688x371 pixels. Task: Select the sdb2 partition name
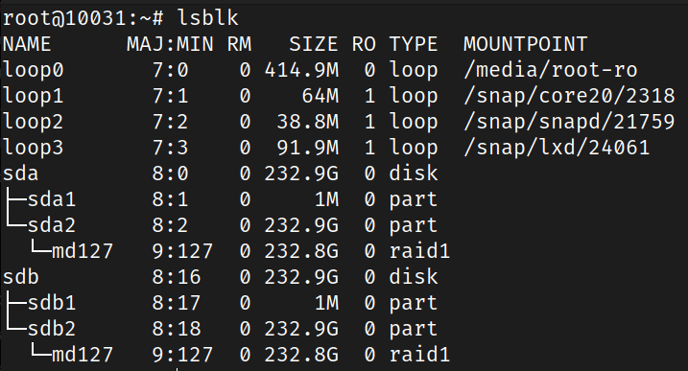click(x=52, y=329)
